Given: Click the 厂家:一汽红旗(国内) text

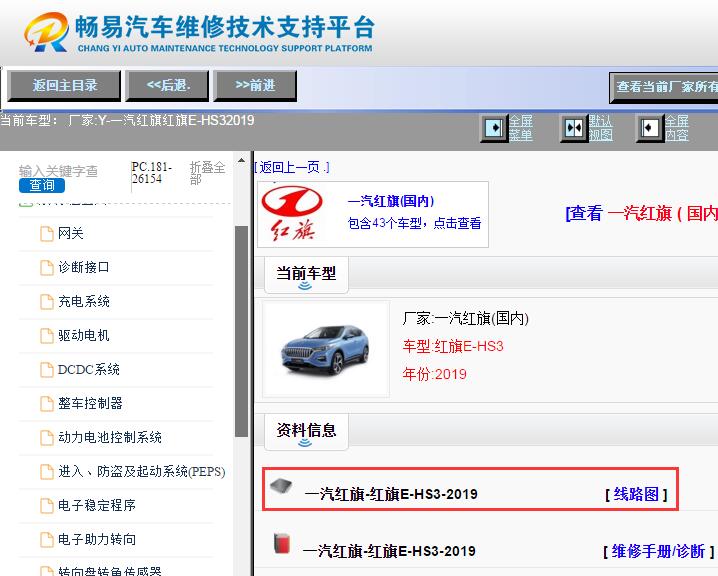Looking at the screenshot, I should pyautogui.click(x=466, y=318).
